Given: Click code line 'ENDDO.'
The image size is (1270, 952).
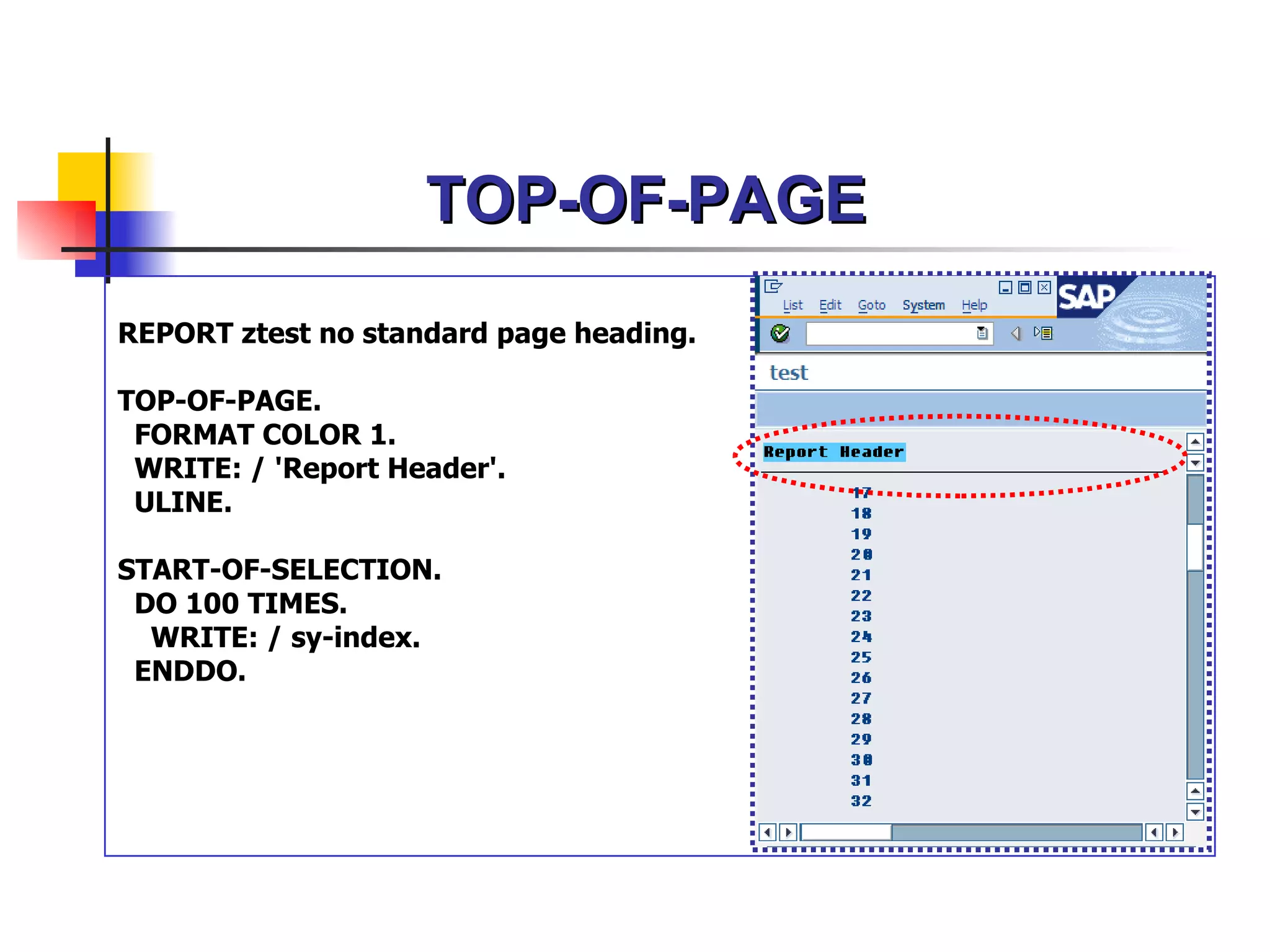Looking at the screenshot, I should click(x=190, y=671).
